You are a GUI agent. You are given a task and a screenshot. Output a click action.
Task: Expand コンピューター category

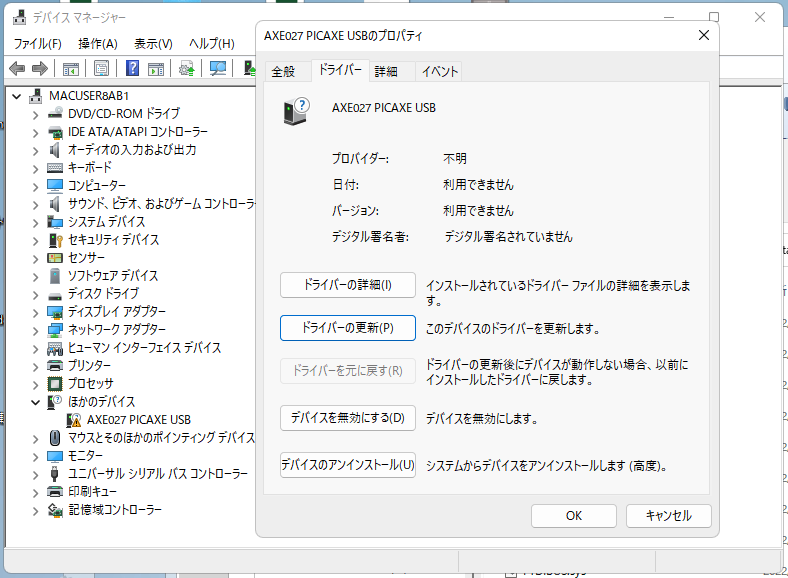click(35, 186)
